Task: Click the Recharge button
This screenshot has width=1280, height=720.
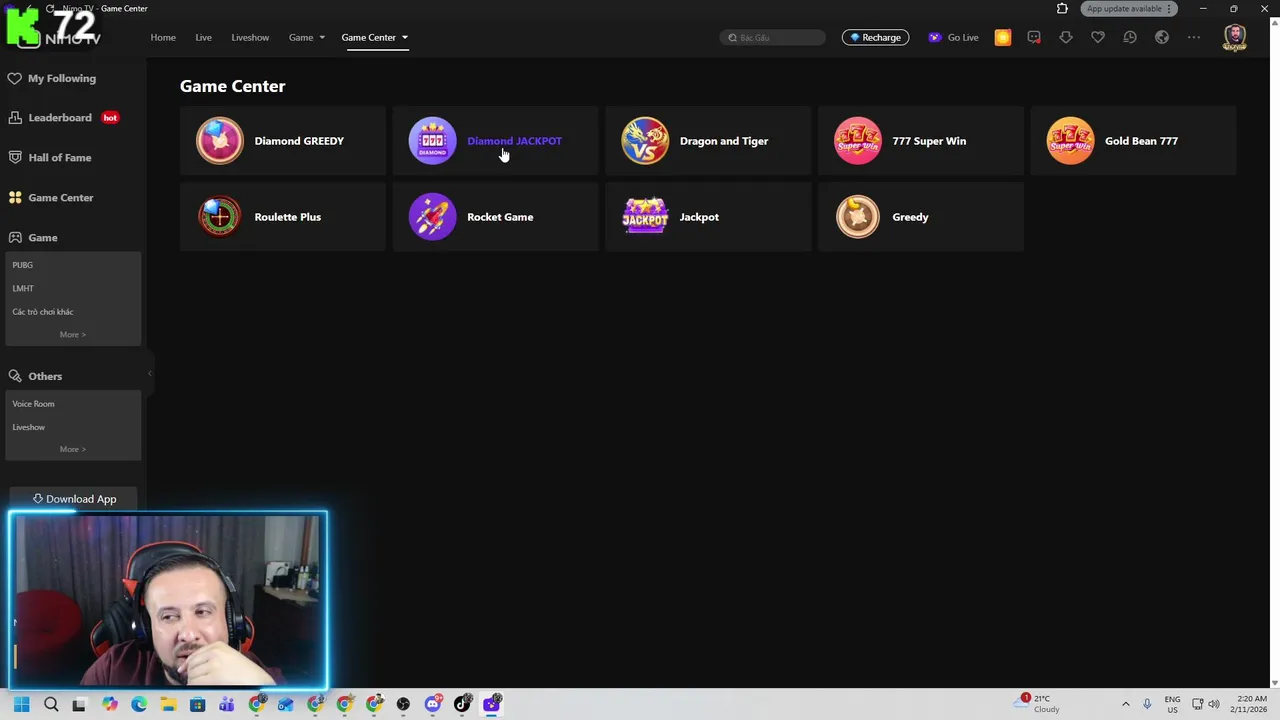Action: coord(875,37)
